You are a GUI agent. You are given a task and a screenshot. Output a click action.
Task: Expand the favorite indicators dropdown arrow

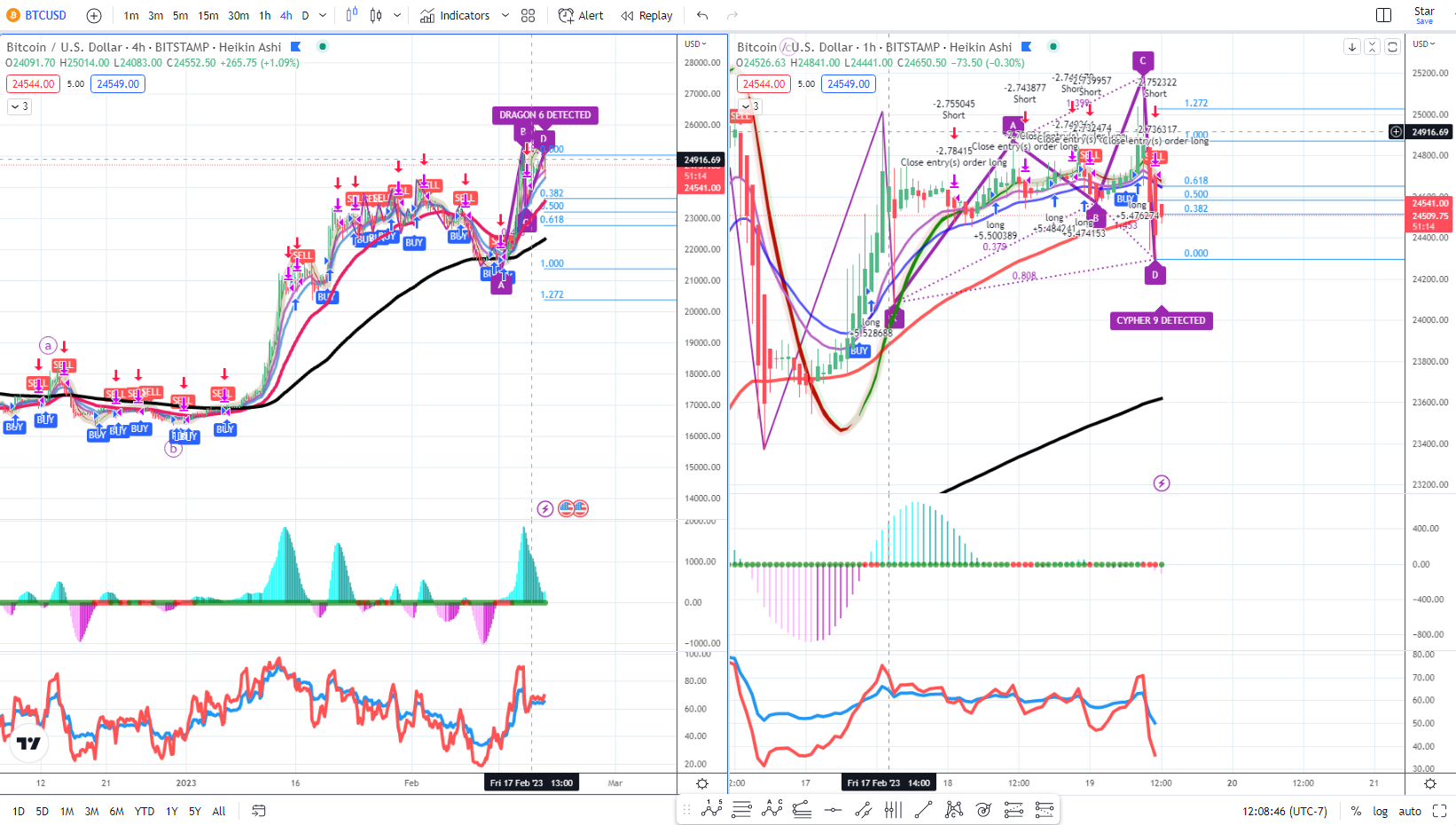pos(505,15)
